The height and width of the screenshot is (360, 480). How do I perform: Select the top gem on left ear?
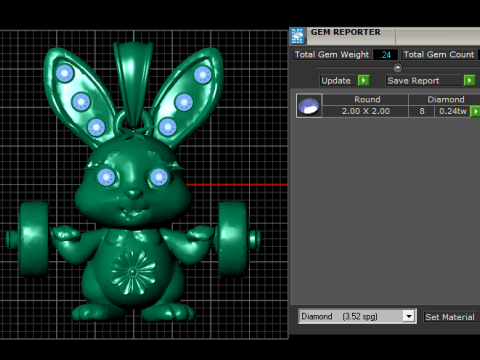pos(65,73)
